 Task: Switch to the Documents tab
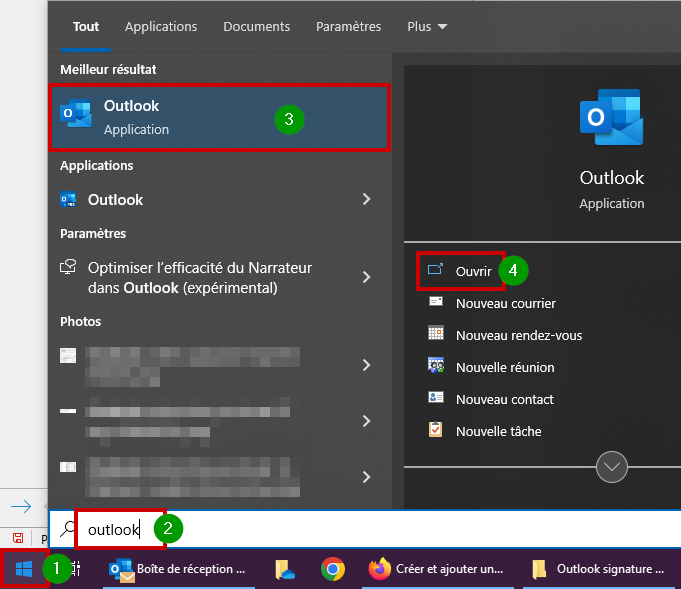(x=256, y=26)
